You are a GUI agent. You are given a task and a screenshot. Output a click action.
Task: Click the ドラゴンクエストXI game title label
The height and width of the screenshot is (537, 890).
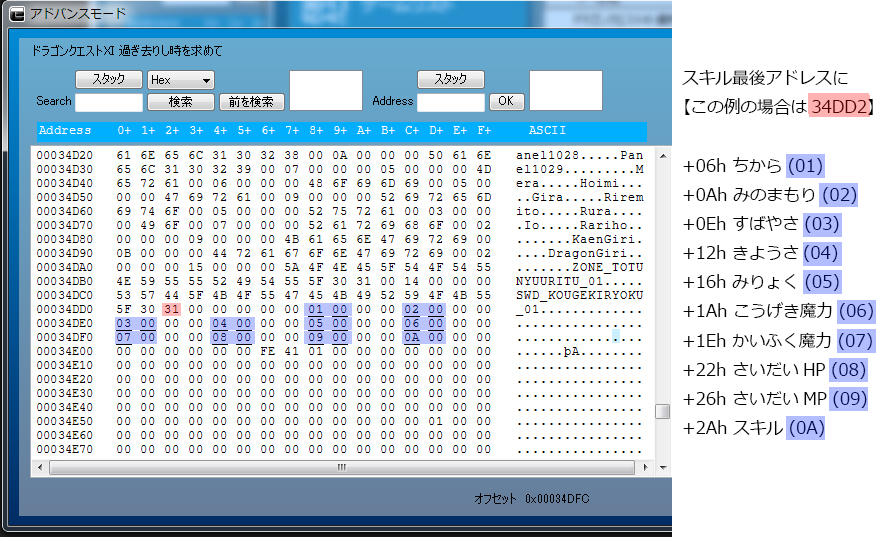(x=127, y=51)
